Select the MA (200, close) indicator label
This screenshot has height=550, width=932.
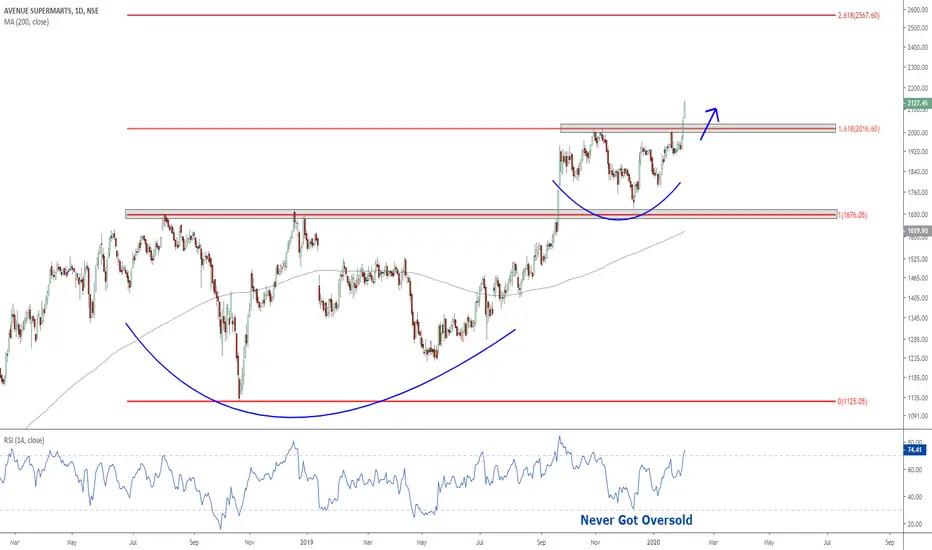click(x=26, y=22)
